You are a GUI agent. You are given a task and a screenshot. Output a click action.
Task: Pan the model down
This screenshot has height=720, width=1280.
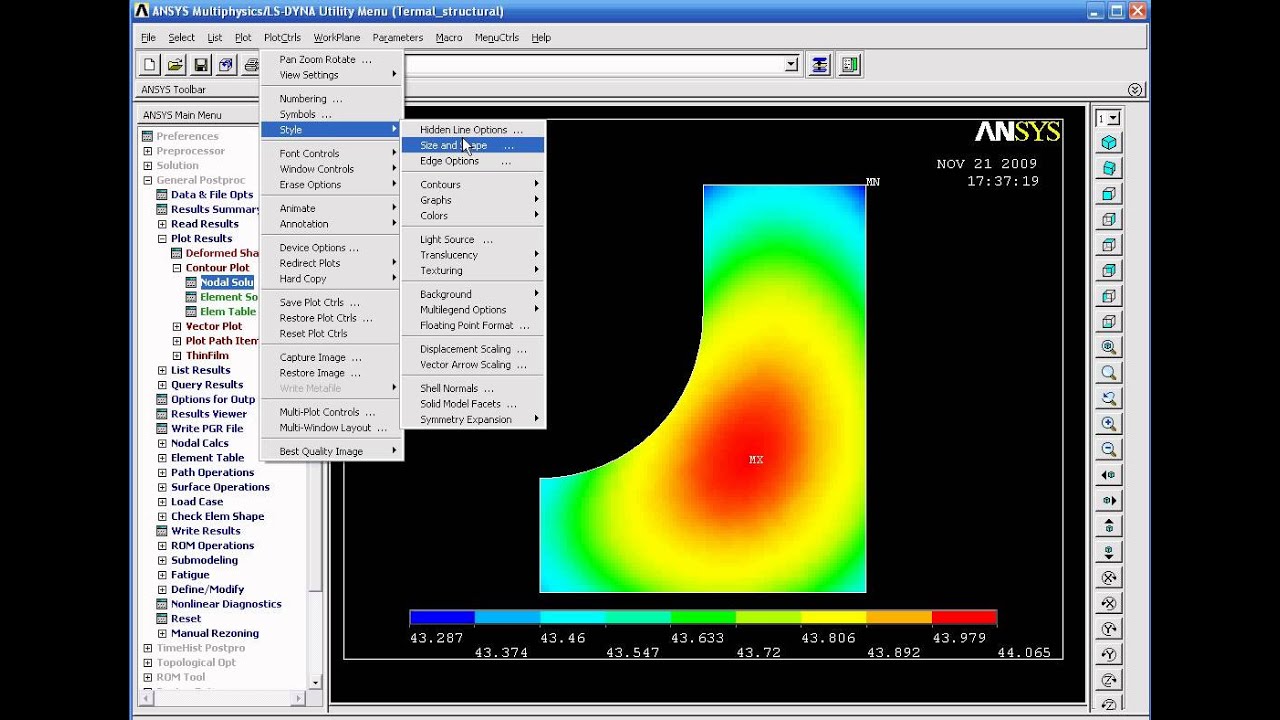(1109, 551)
